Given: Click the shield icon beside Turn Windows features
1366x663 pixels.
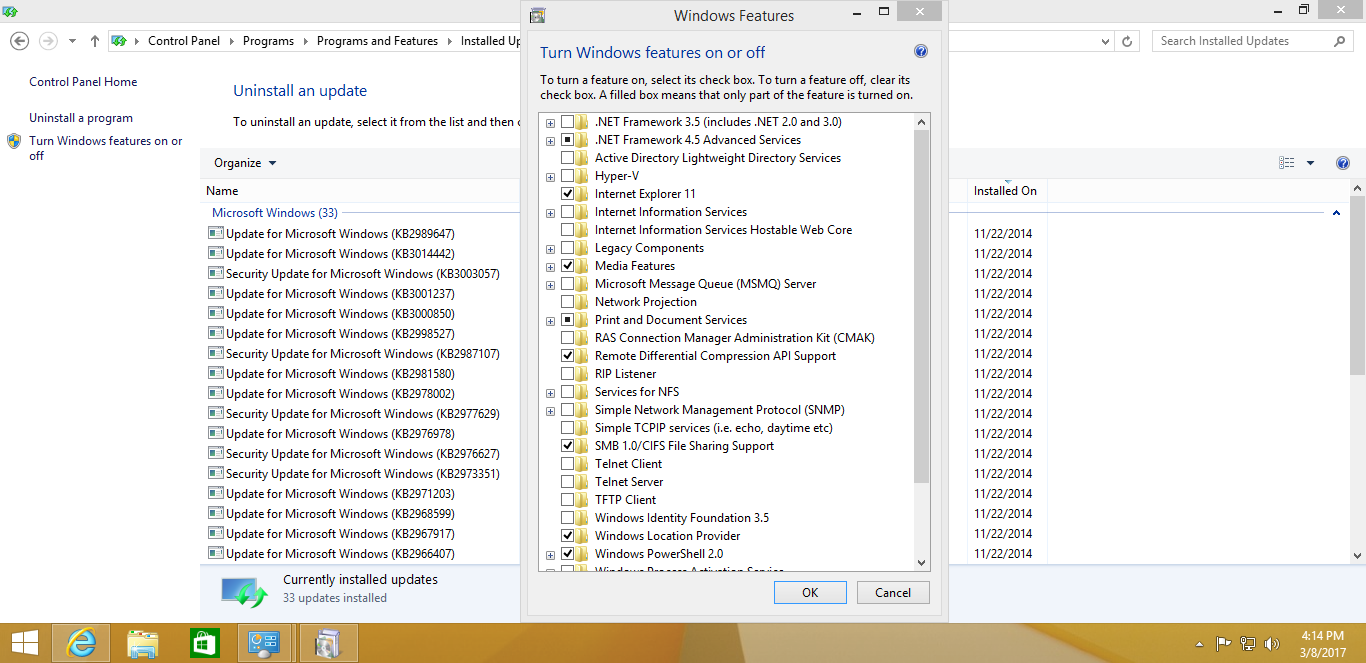Looking at the screenshot, I should click(14, 141).
